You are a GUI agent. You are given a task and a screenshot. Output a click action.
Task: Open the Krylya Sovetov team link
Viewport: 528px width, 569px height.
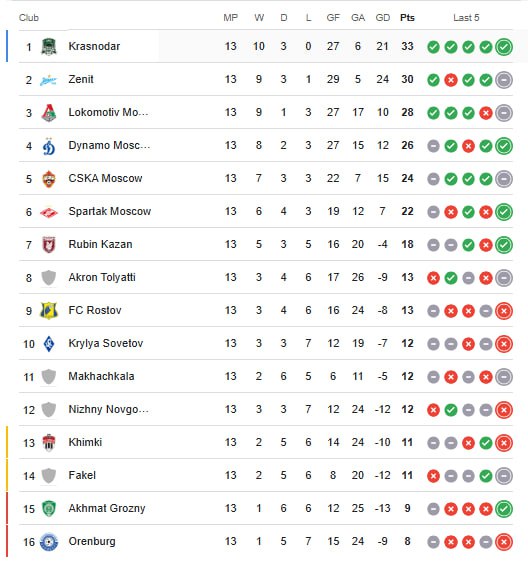point(106,343)
